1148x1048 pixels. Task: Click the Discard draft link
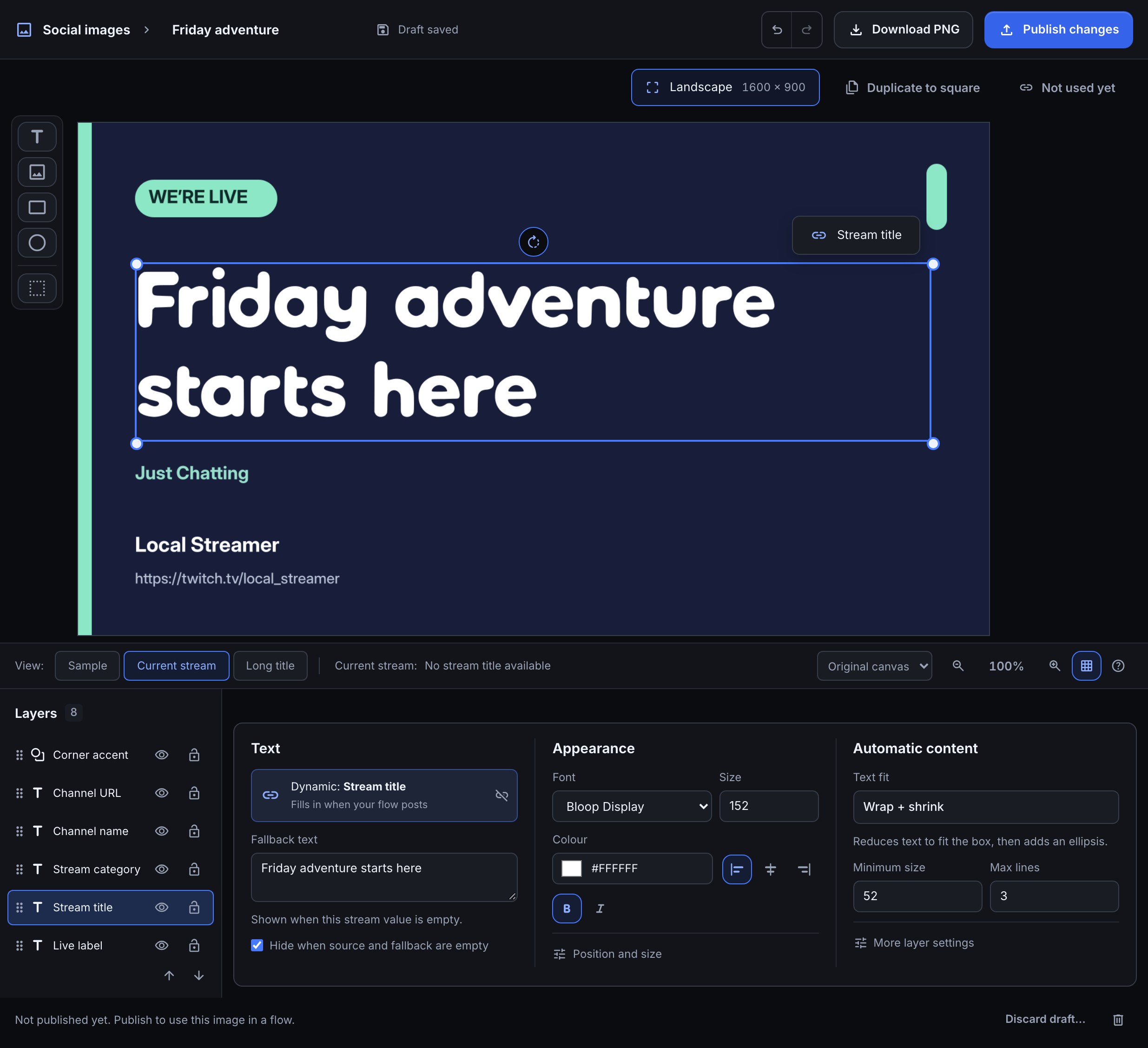(1045, 1019)
